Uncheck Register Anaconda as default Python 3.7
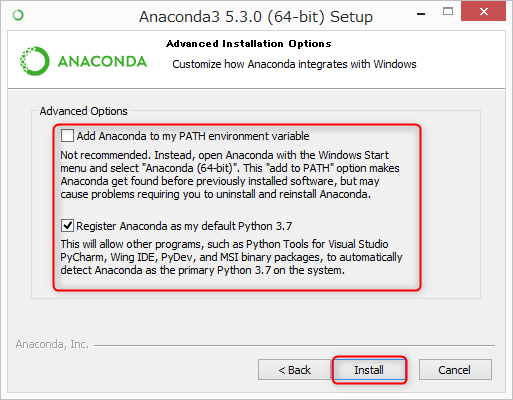This screenshot has height=400, width=513. click(x=67, y=226)
